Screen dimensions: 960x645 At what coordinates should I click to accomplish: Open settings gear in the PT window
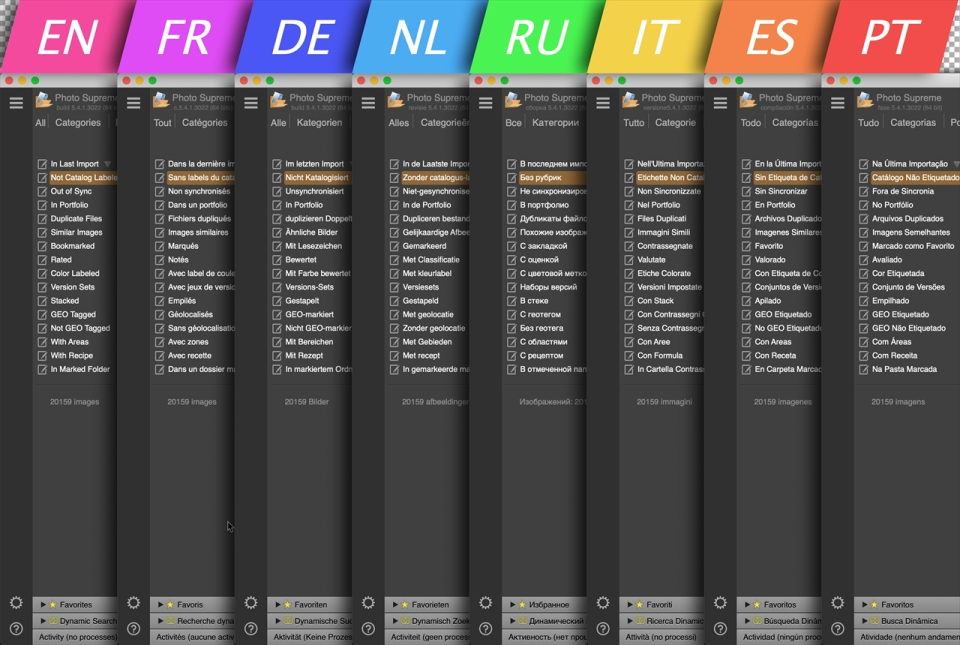tap(838, 603)
